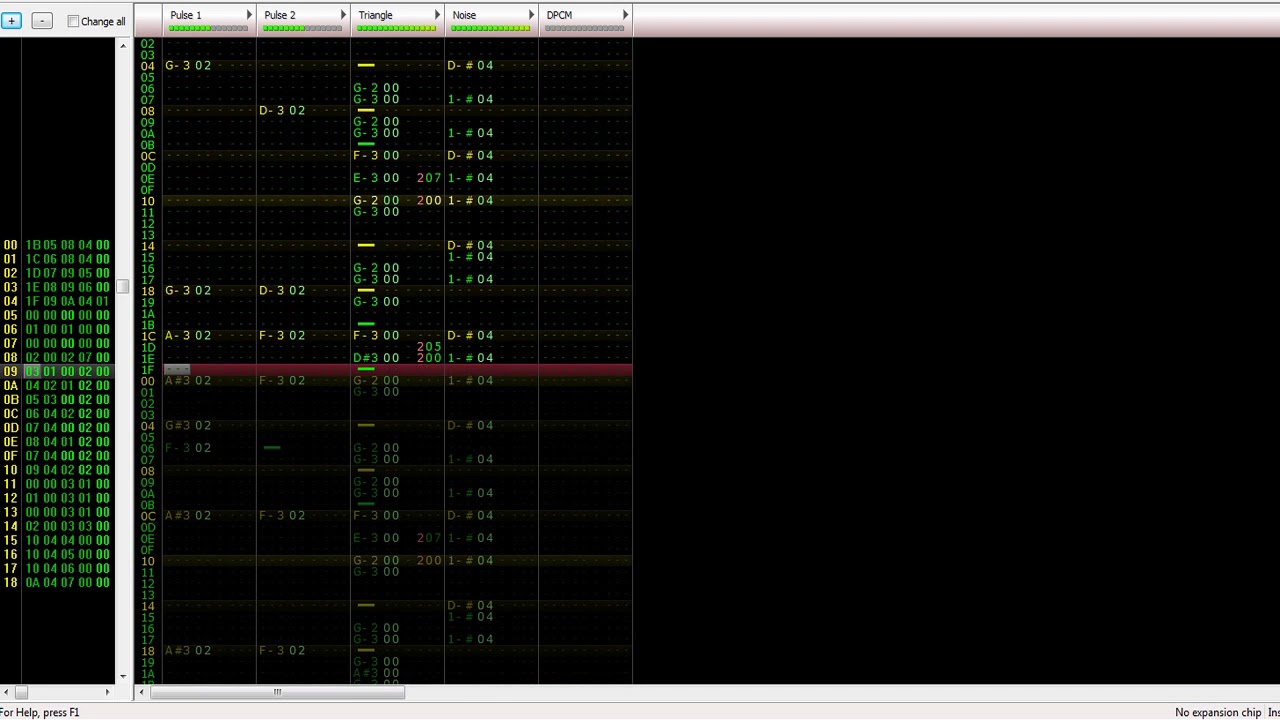Click the frame list vertical scrollbar thumb
The height and width of the screenshot is (720, 1280).
tap(123, 286)
